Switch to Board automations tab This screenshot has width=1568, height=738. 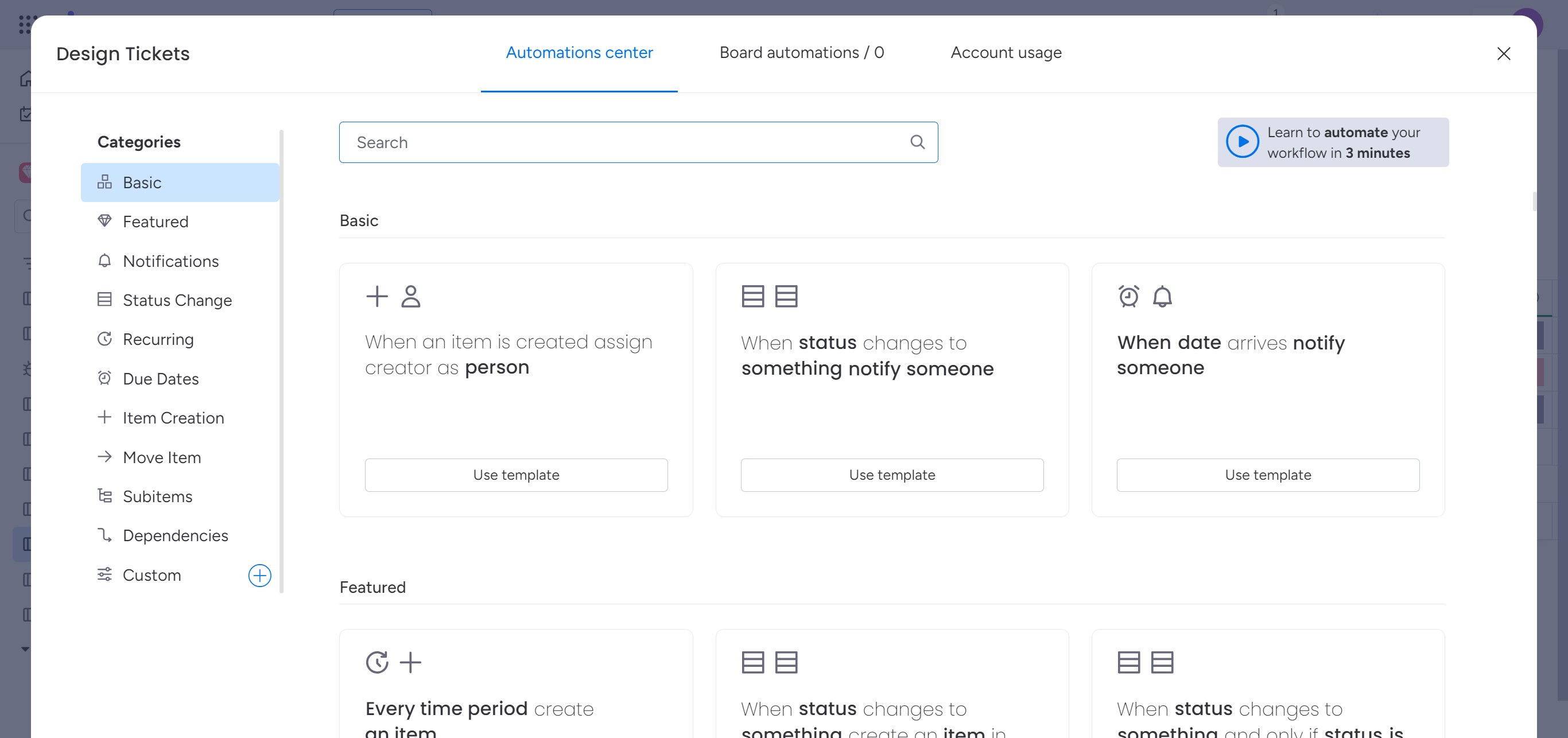(801, 53)
